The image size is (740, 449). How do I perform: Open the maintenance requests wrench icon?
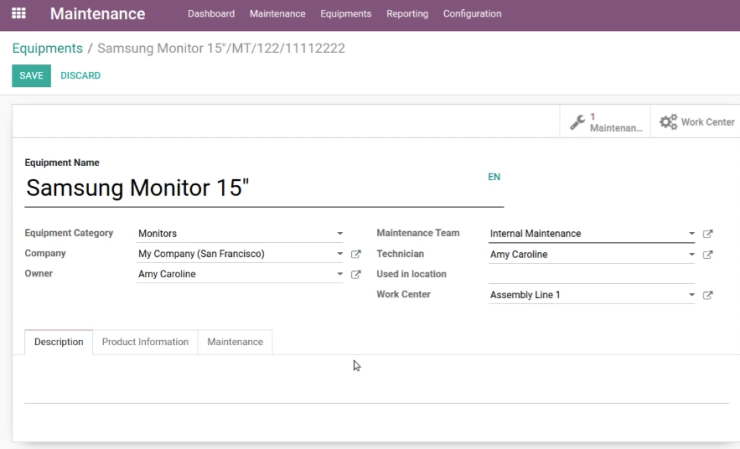[577, 122]
